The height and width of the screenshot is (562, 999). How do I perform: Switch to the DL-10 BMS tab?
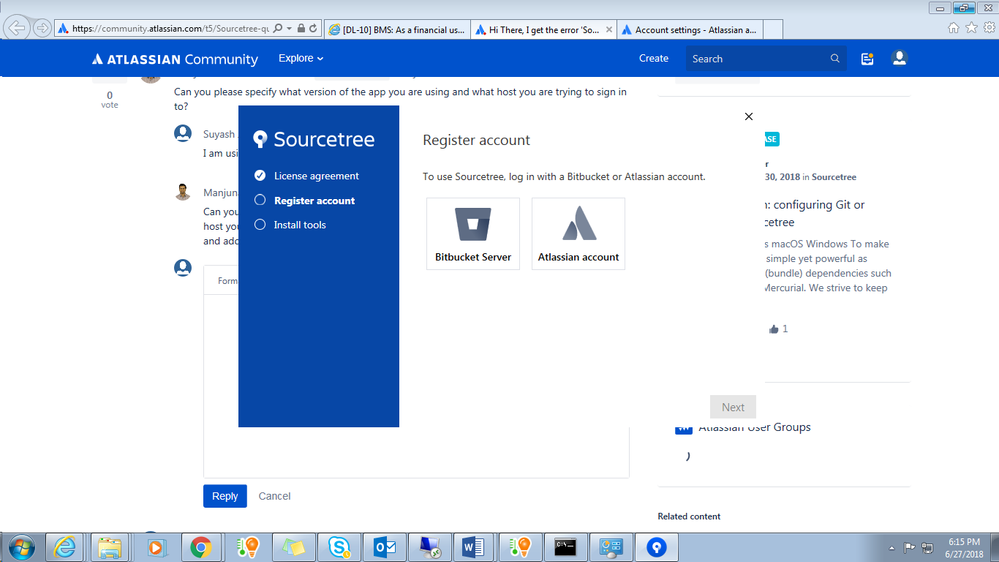click(398, 29)
